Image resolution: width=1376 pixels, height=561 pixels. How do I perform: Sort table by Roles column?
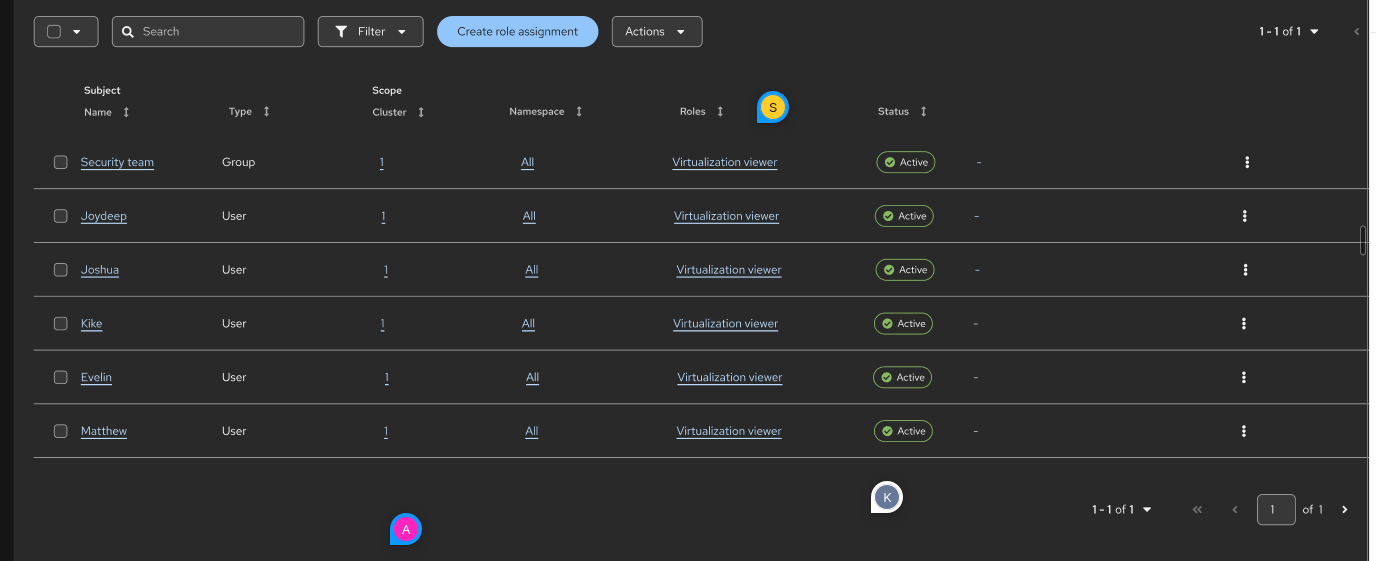pos(720,112)
